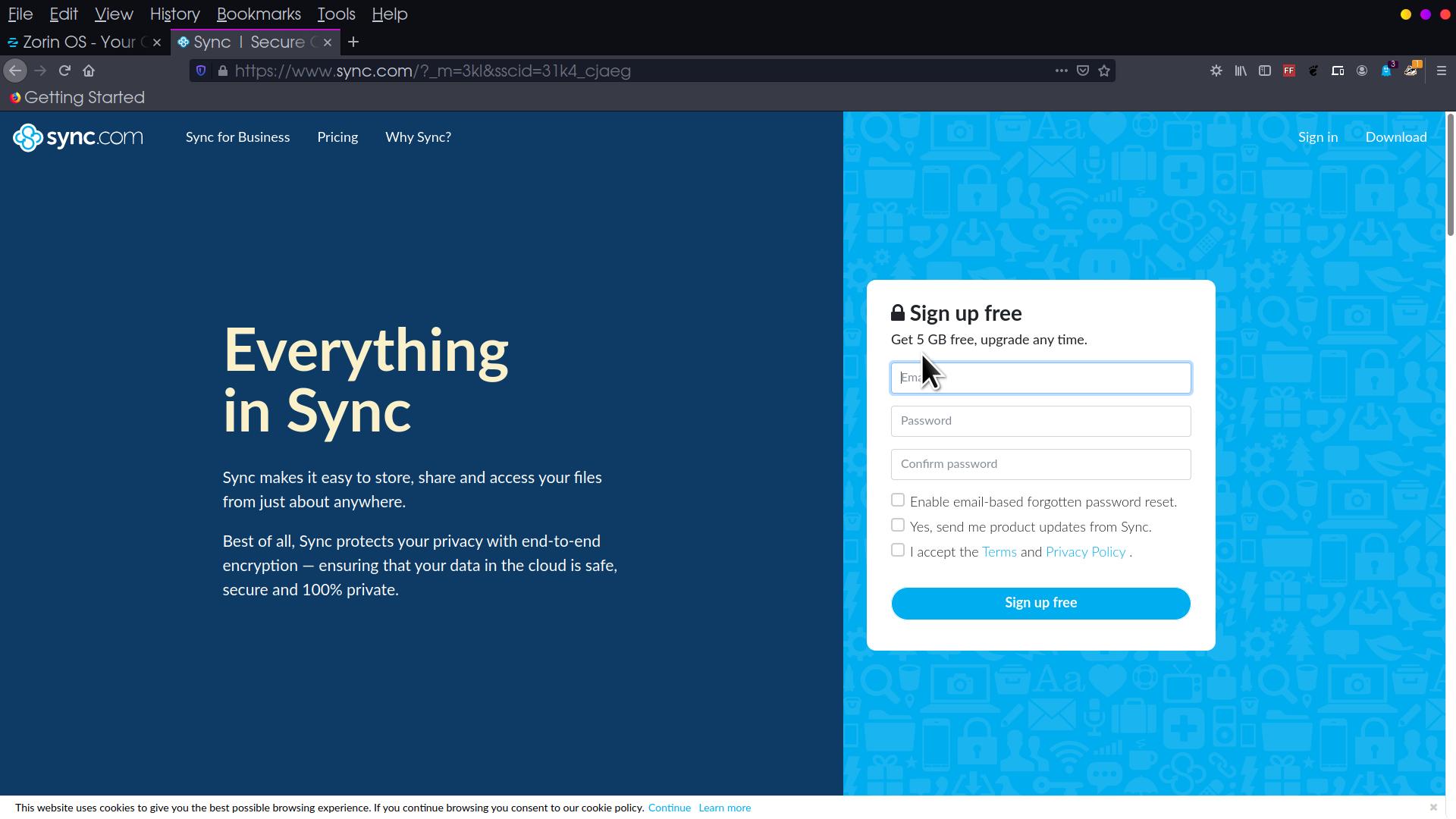Click the Pocket save icon in address bar
This screenshot has height=819, width=1456.
[1083, 71]
